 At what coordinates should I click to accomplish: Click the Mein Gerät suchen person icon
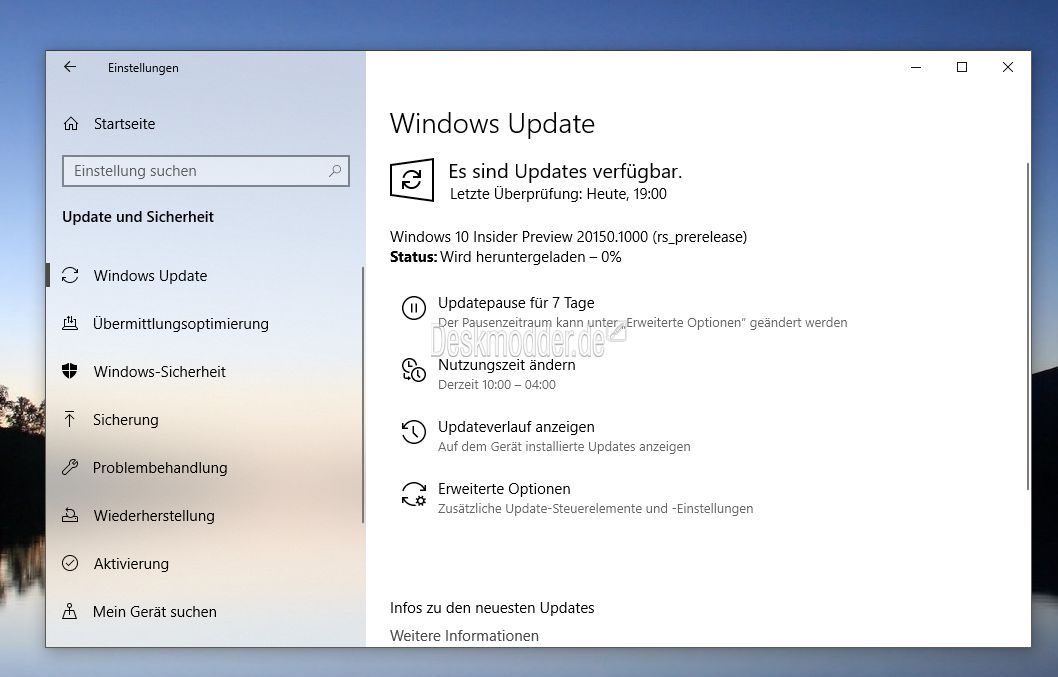70,611
